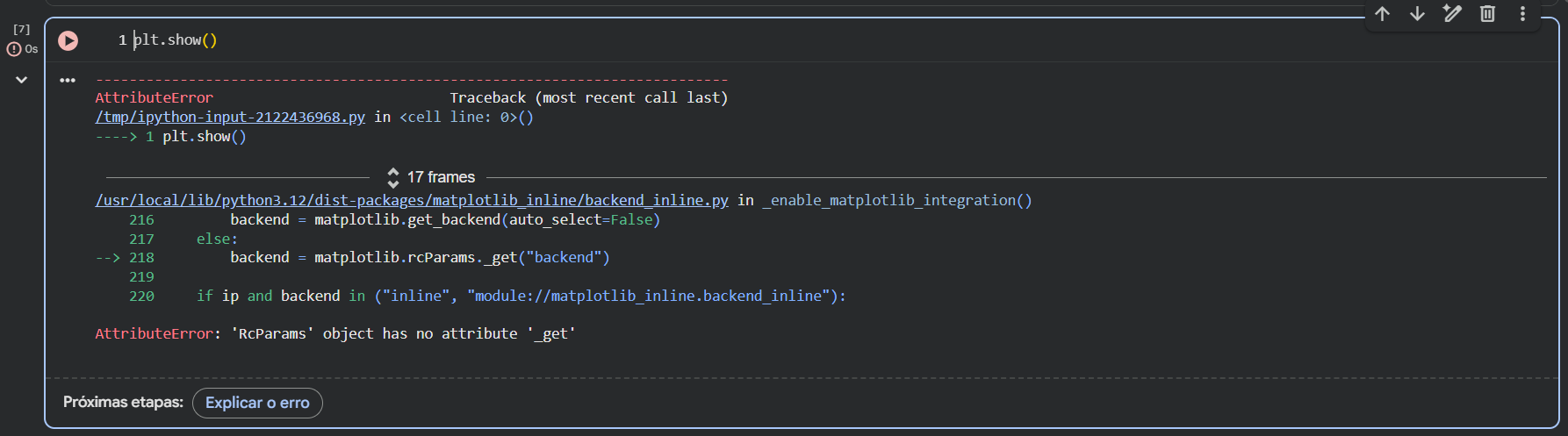Open the AI edit sparkle-pencil tool
This screenshot has width=1568, height=436.
click(1452, 14)
